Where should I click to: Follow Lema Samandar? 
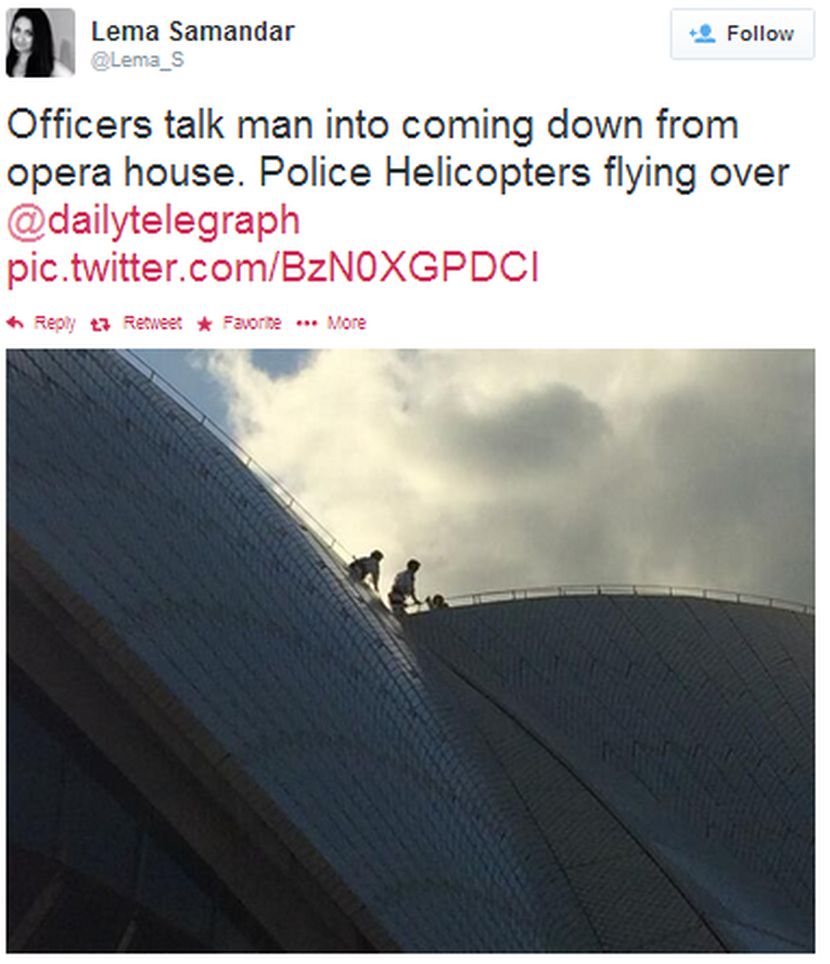tap(743, 34)
